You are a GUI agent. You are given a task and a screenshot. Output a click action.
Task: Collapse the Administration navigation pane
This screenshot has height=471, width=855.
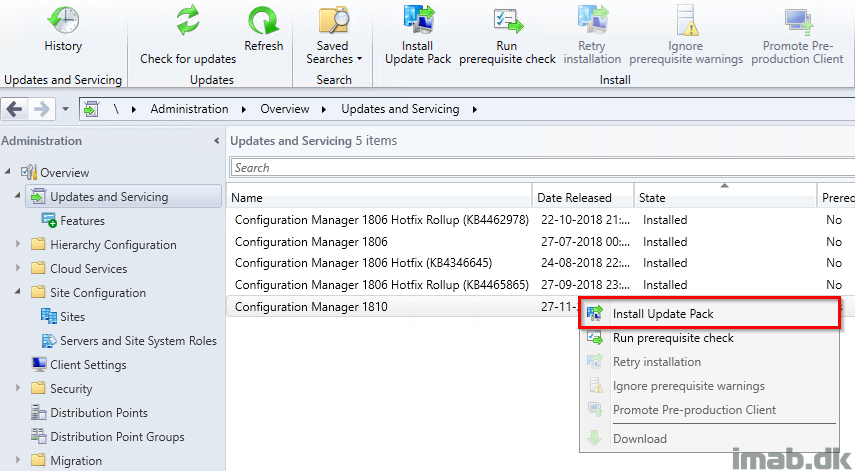pos(216,141)
